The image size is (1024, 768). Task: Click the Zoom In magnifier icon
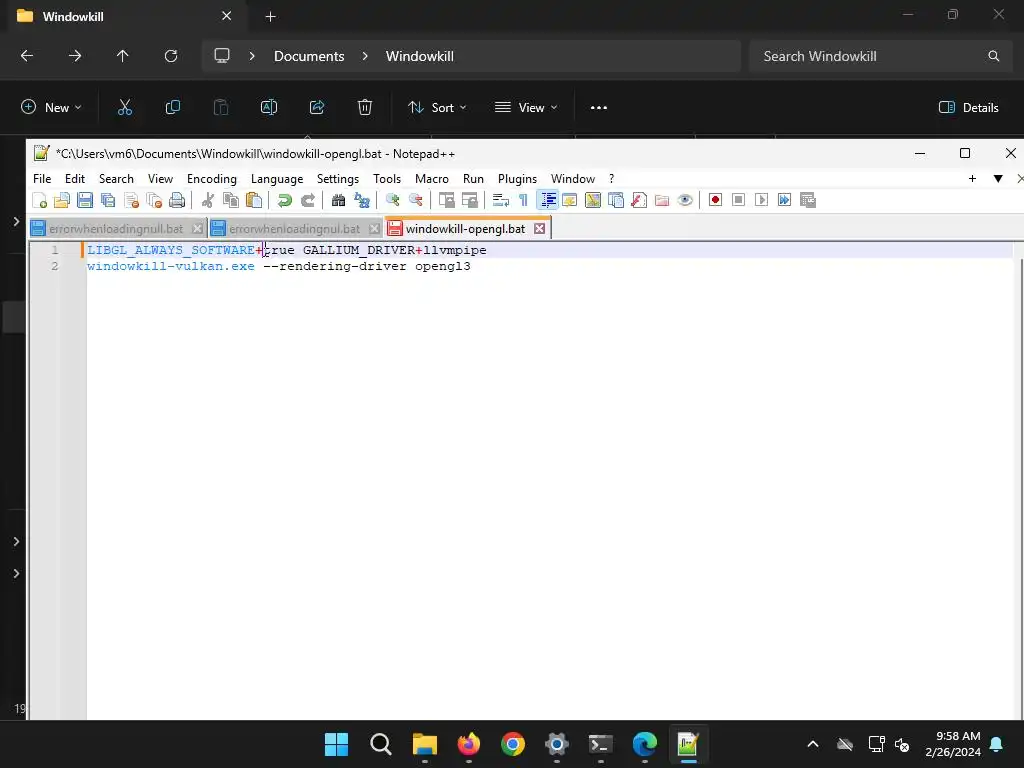pos(392,200)
